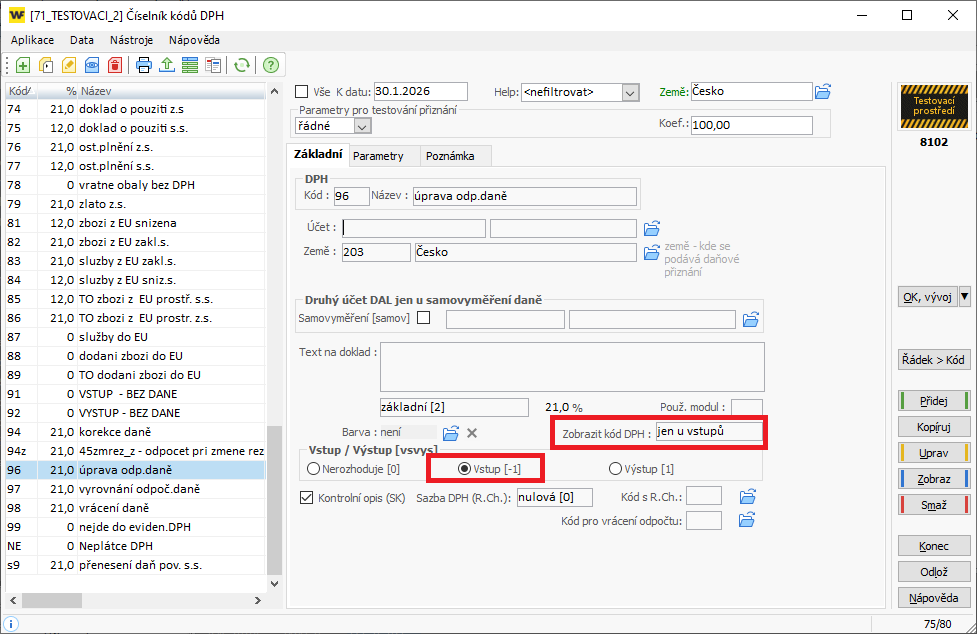The image size is (977, 634).
Task: Clear Barva color with X icon
Action: point(472,433)
